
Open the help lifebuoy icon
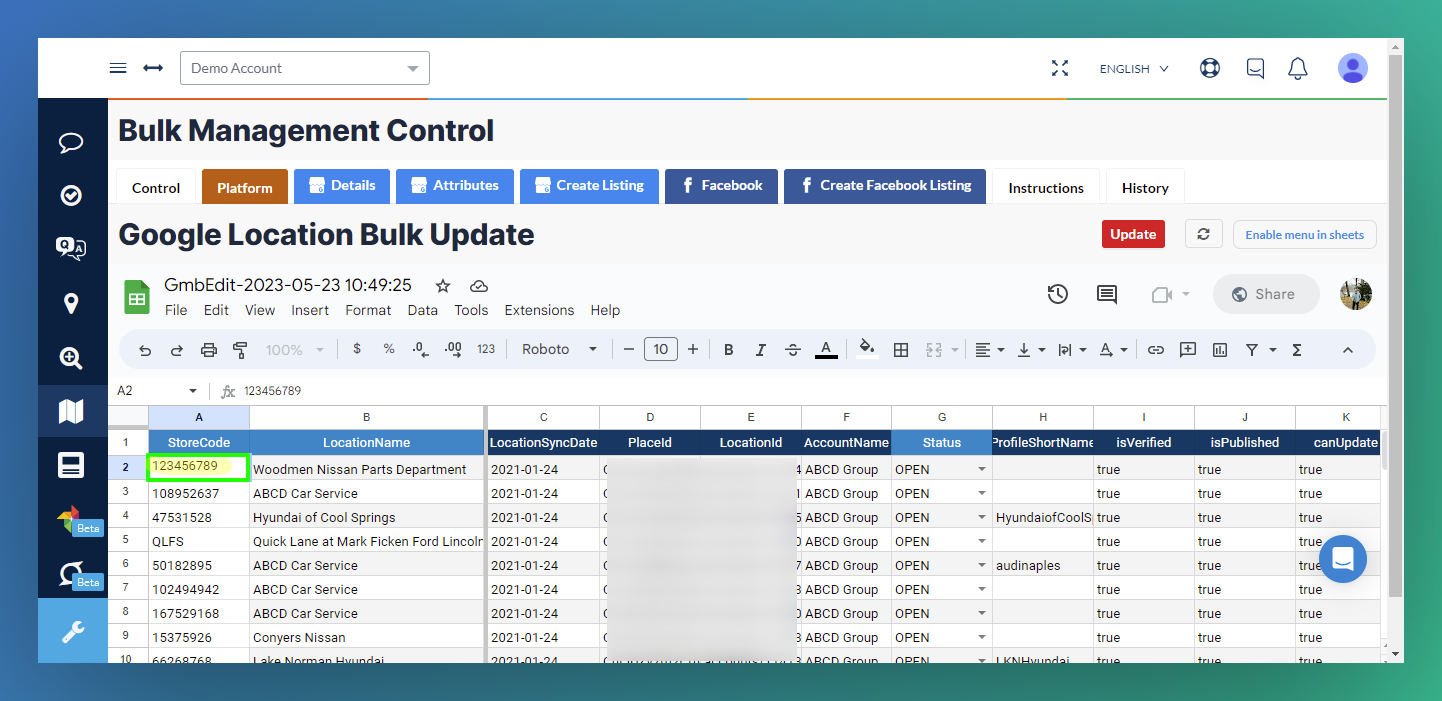(1210, 68)
